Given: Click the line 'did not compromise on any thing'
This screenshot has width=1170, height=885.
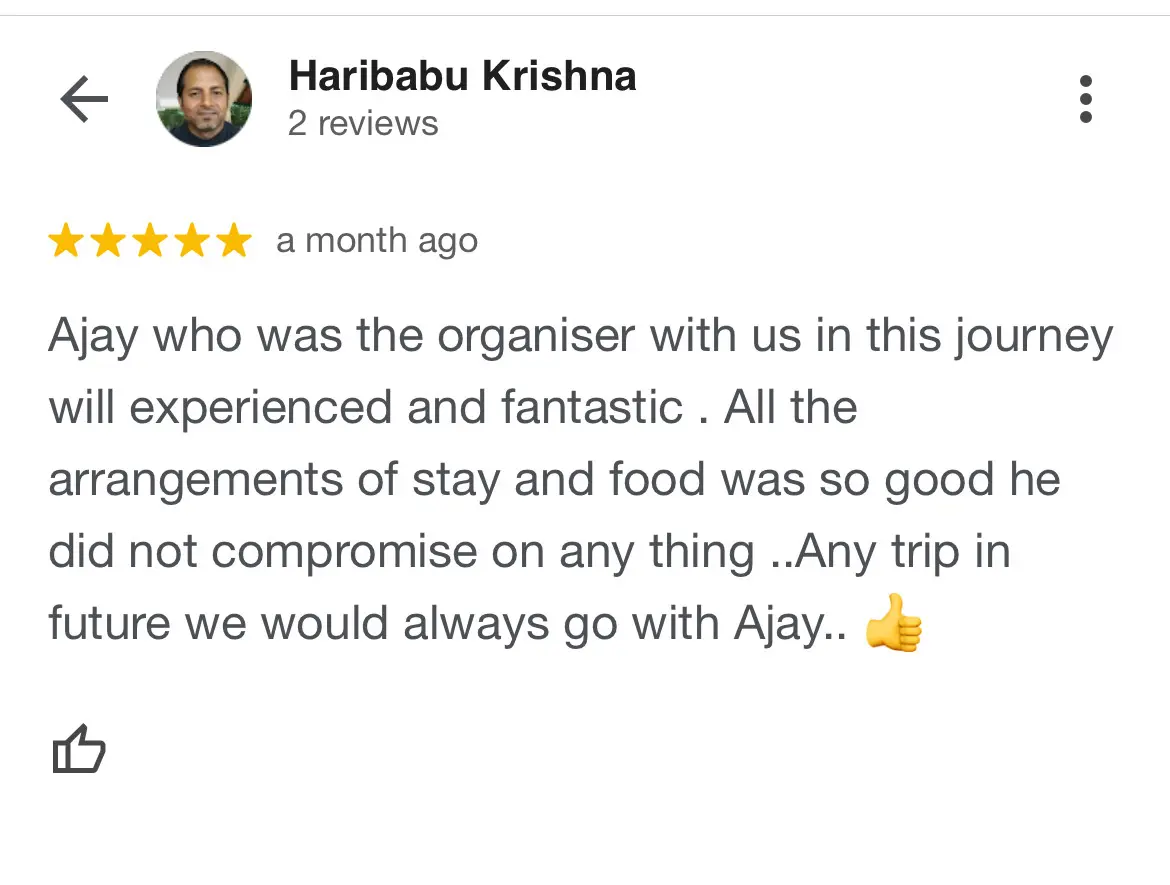Looking at the screenshot, I should [x=530, y=552].
